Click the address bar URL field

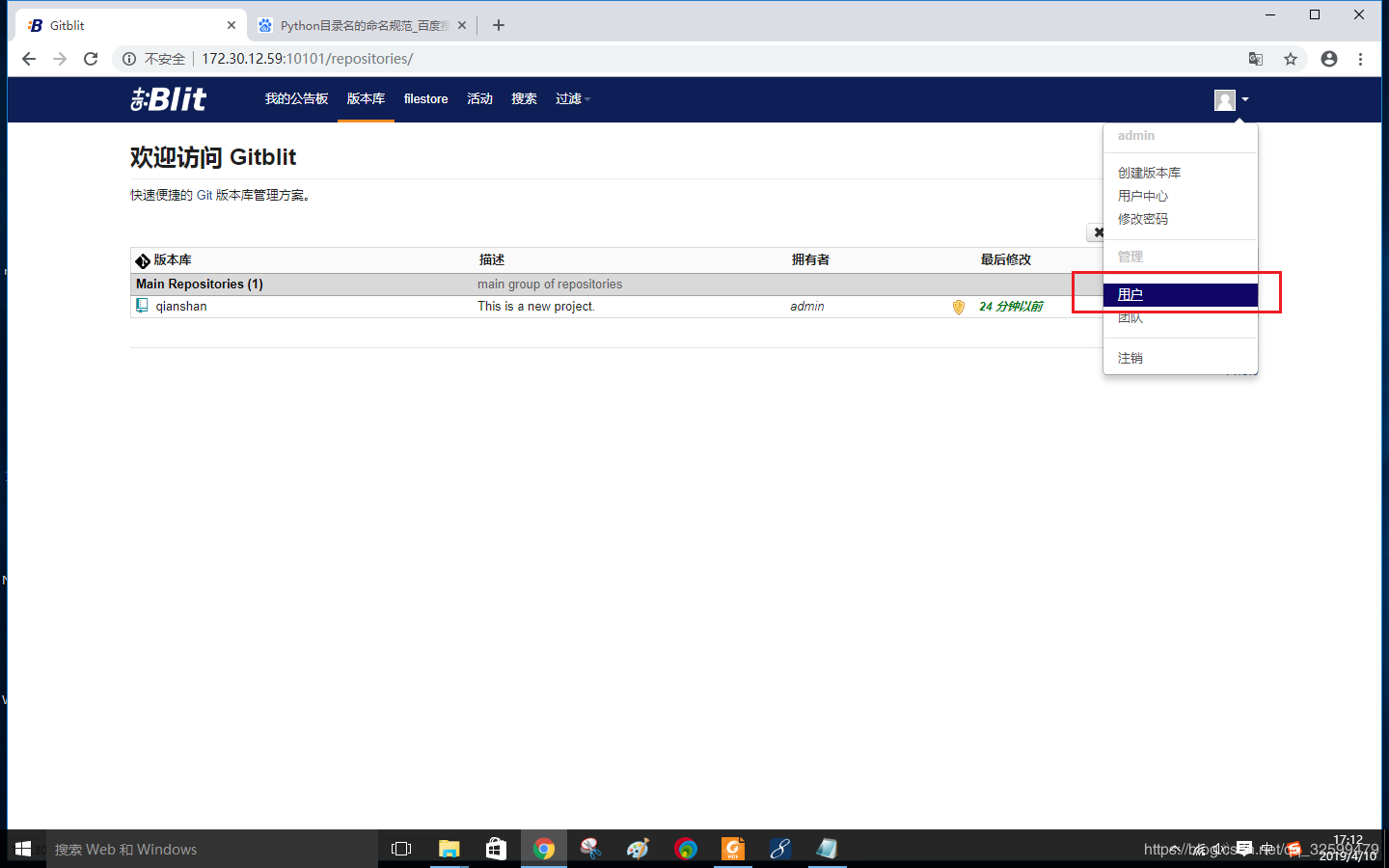pyautogui.click(x=675, y=59)
